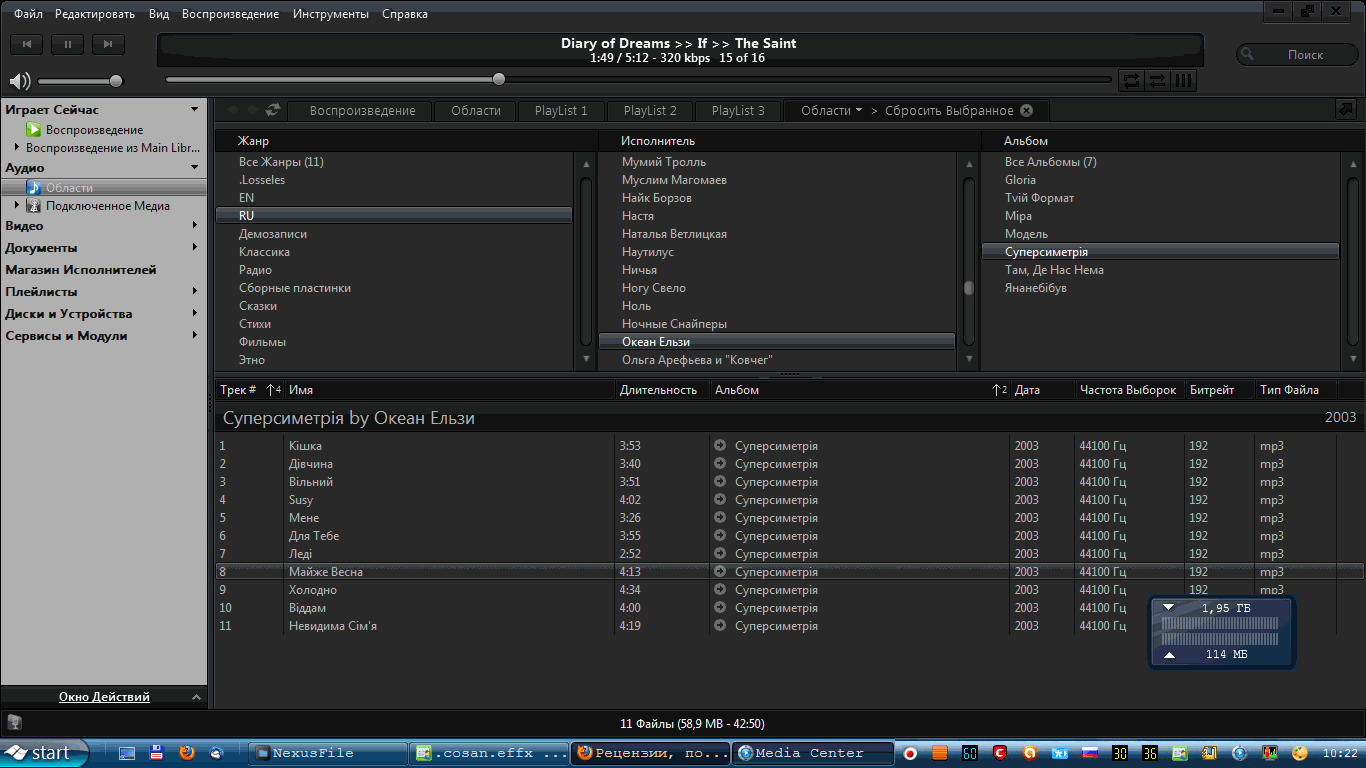Mute using the speaker icon
Image resolution: width=1366 pixels, height=768 pixels.
(20, 81)
